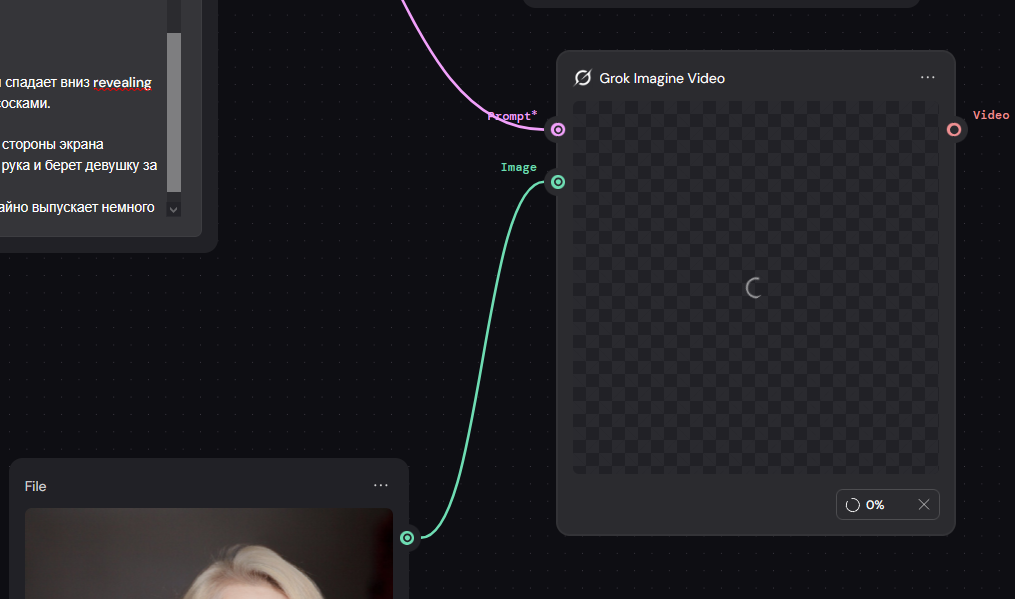Click the progress spinner icon beside 0%
Viewport: 1015px width, 599px height.
click(x=853, y=505)
